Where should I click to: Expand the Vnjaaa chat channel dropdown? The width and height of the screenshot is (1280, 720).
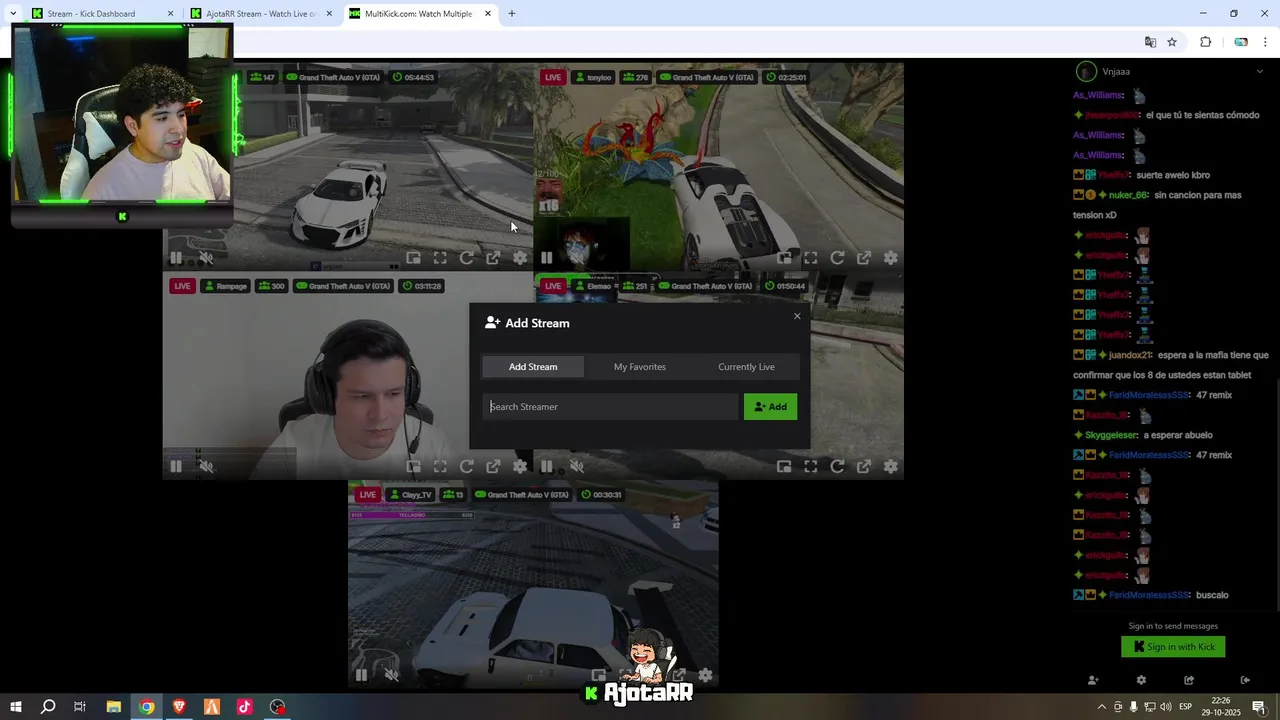tap(1259, 71)
